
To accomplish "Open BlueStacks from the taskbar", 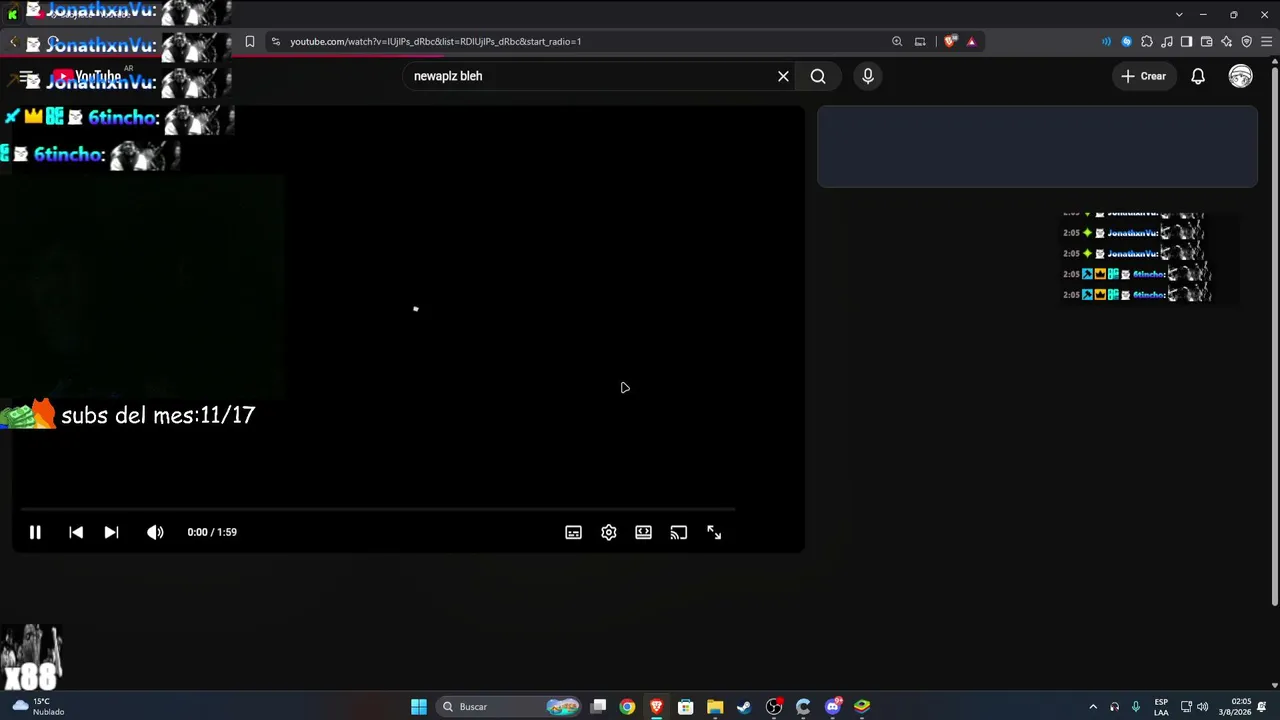I will [862, 707].
